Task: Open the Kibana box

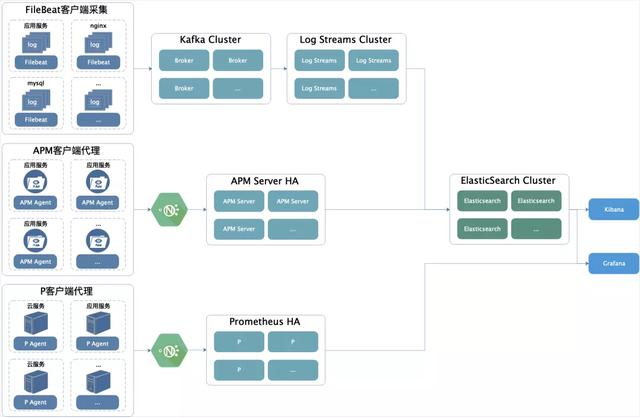Action: pyautogui.click(x=614, y=210)
